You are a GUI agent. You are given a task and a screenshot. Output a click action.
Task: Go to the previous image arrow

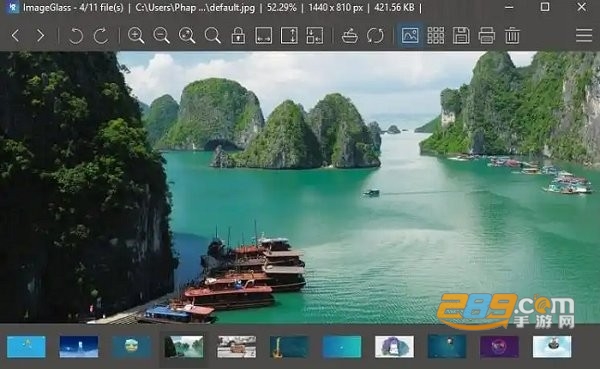[x=16, y=36]
